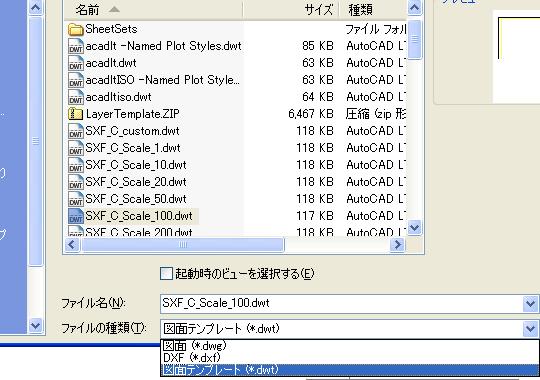Click file list horizontal scroll right arrow
Image resolution: width=540 pixels, height=380 pixels.
click(397, 245)
